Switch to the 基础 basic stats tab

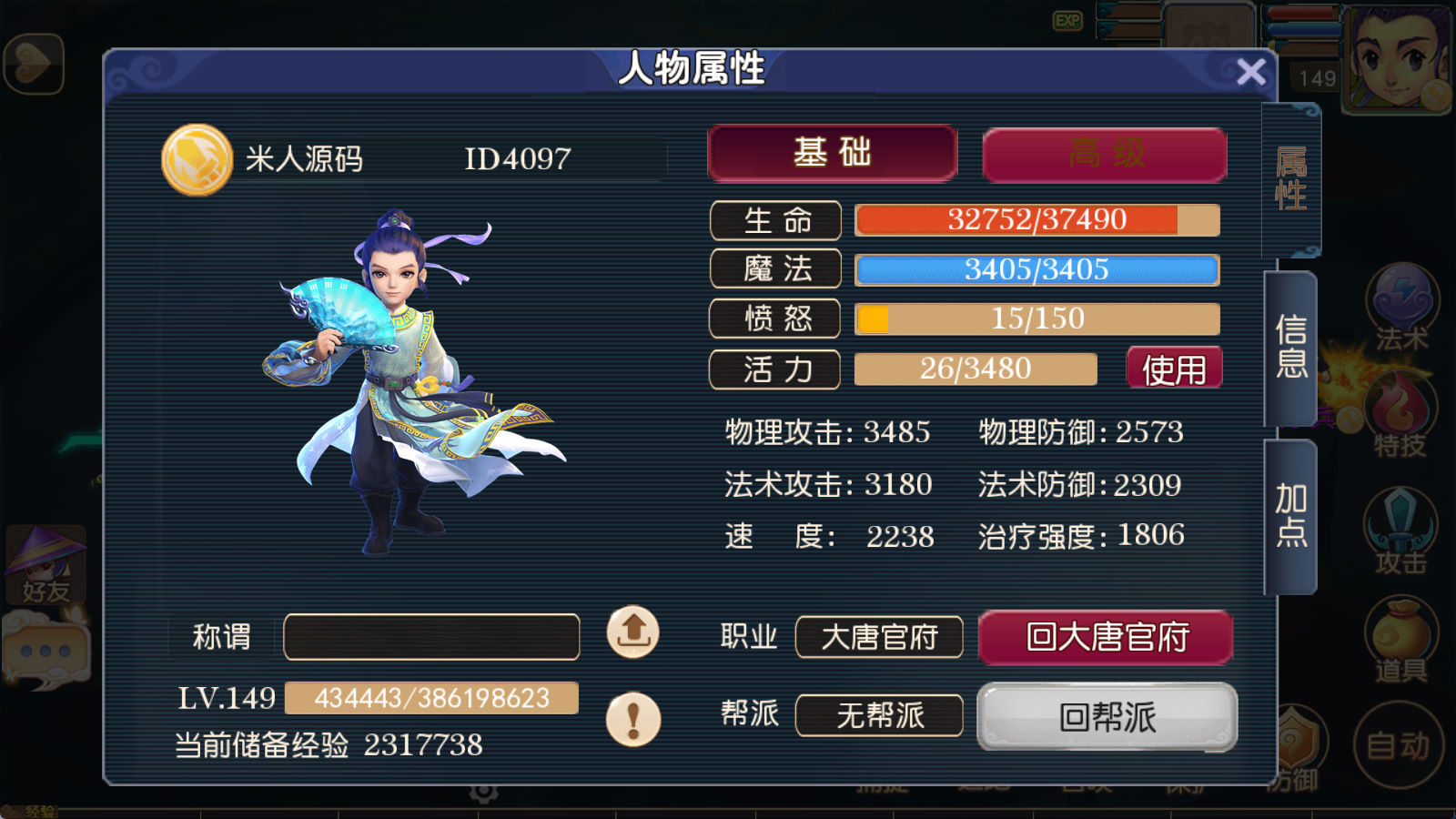tap(832, 153)
